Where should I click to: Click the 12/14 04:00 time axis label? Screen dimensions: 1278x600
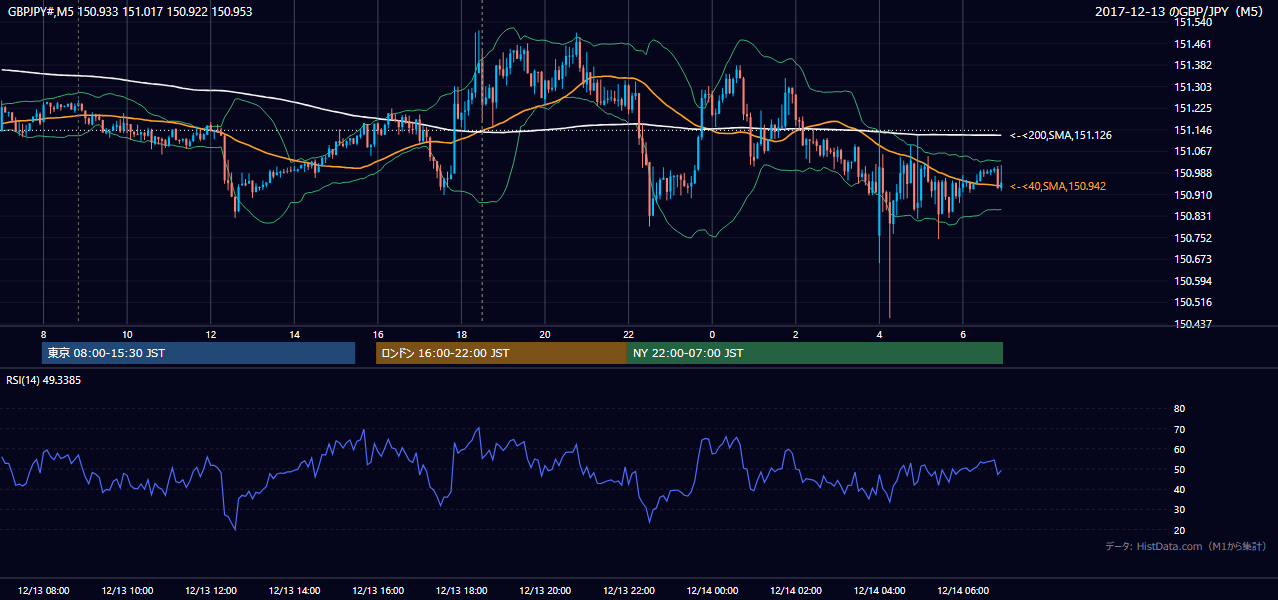(x=879, y=591)
